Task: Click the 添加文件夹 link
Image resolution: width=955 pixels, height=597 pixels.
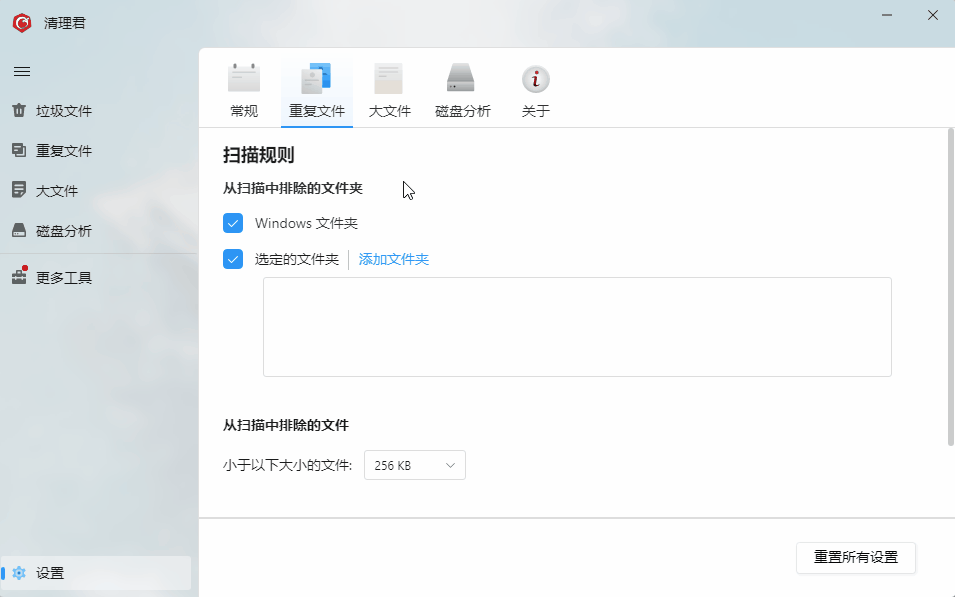Action: pyautogui.click(x=393, y=260)
